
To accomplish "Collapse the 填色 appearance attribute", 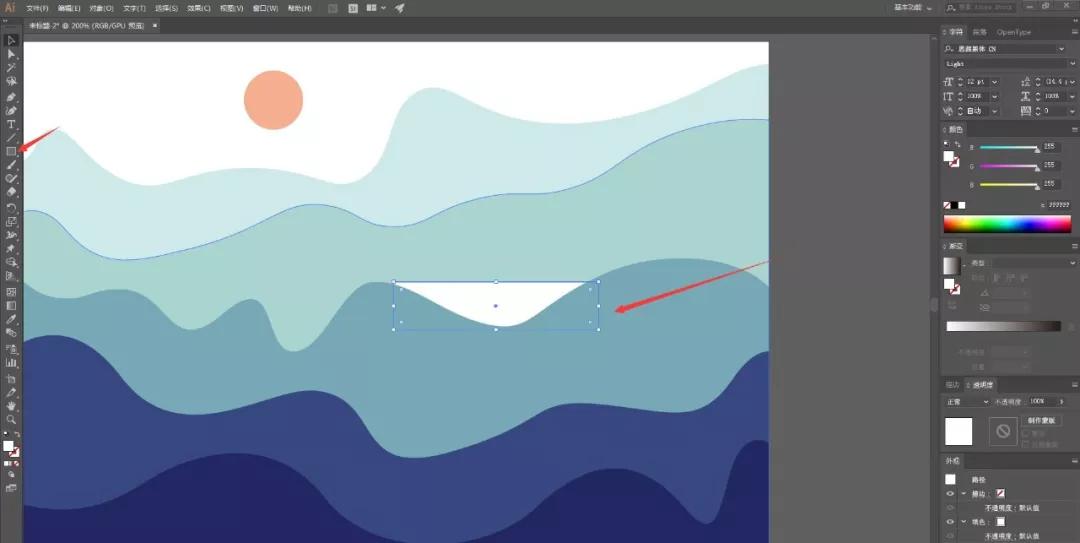I will pos(963,522).
